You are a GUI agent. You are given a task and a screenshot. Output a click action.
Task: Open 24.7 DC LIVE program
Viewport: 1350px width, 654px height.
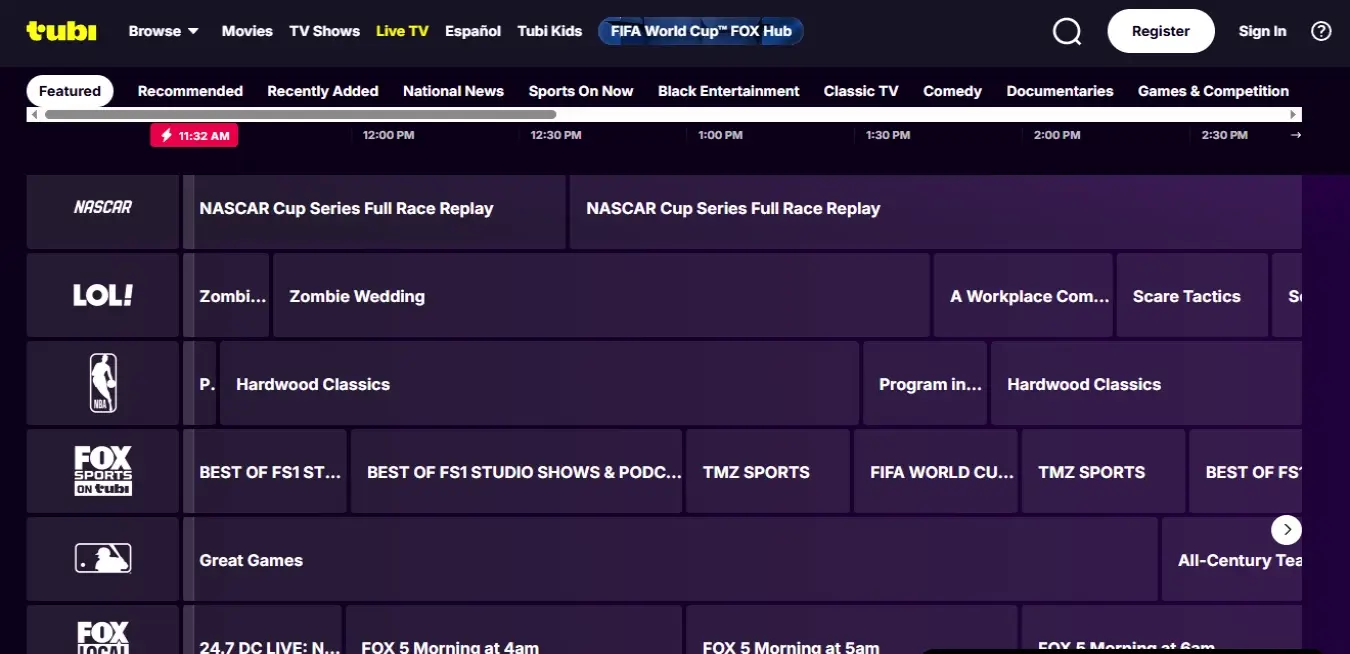coord(262,630)
